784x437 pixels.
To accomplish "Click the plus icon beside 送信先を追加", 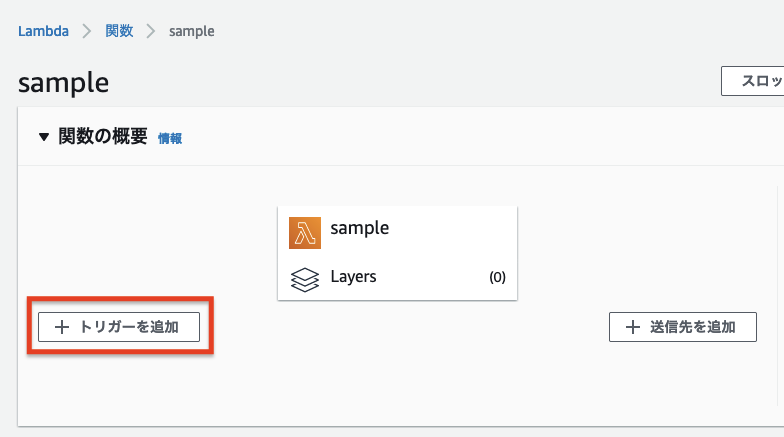I will (x=632, y=327).
